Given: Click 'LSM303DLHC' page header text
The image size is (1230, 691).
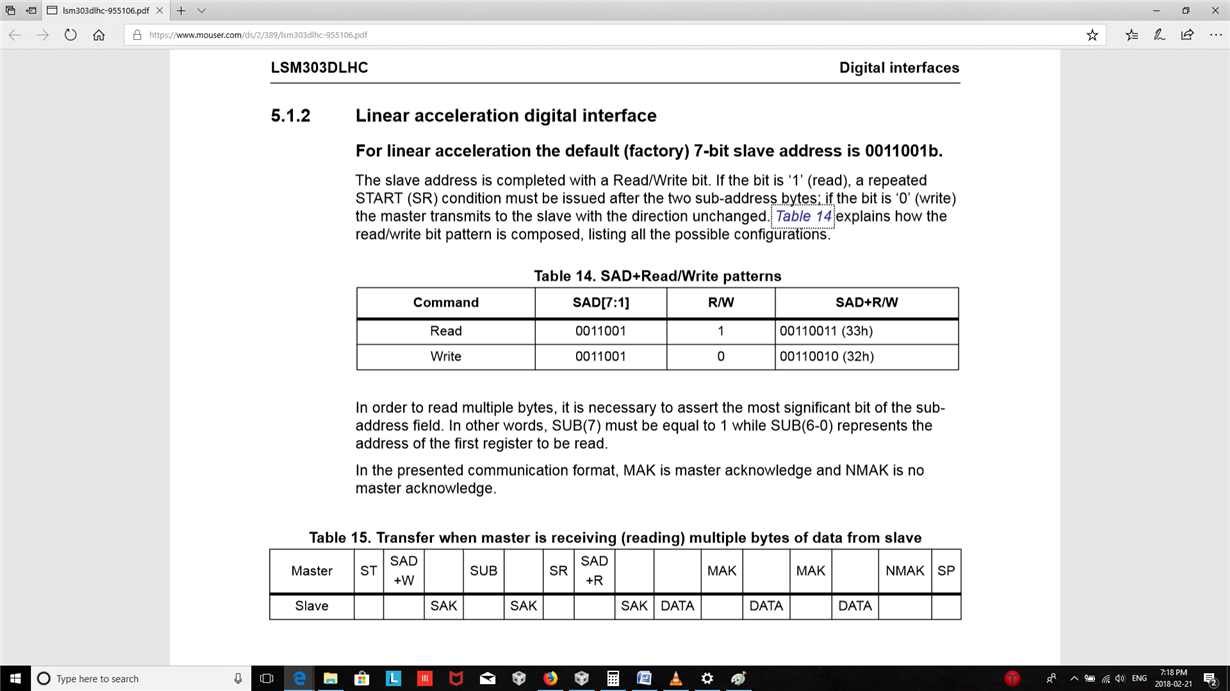Looking at the screenshot, I should point(319,68).
